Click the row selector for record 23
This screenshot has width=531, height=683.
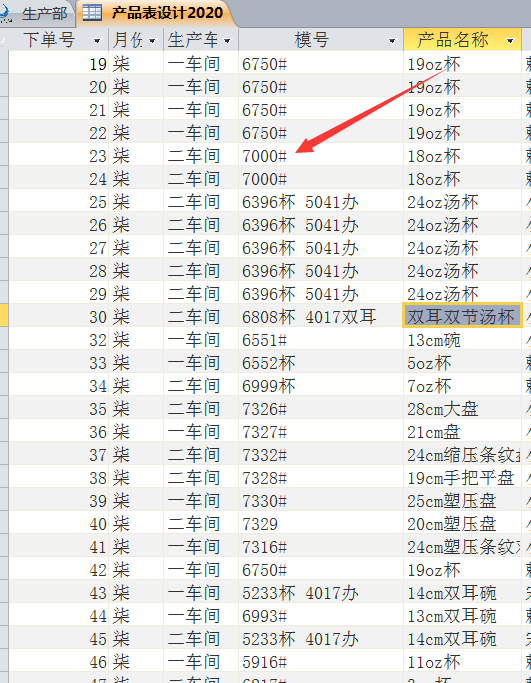coord(4,155)
